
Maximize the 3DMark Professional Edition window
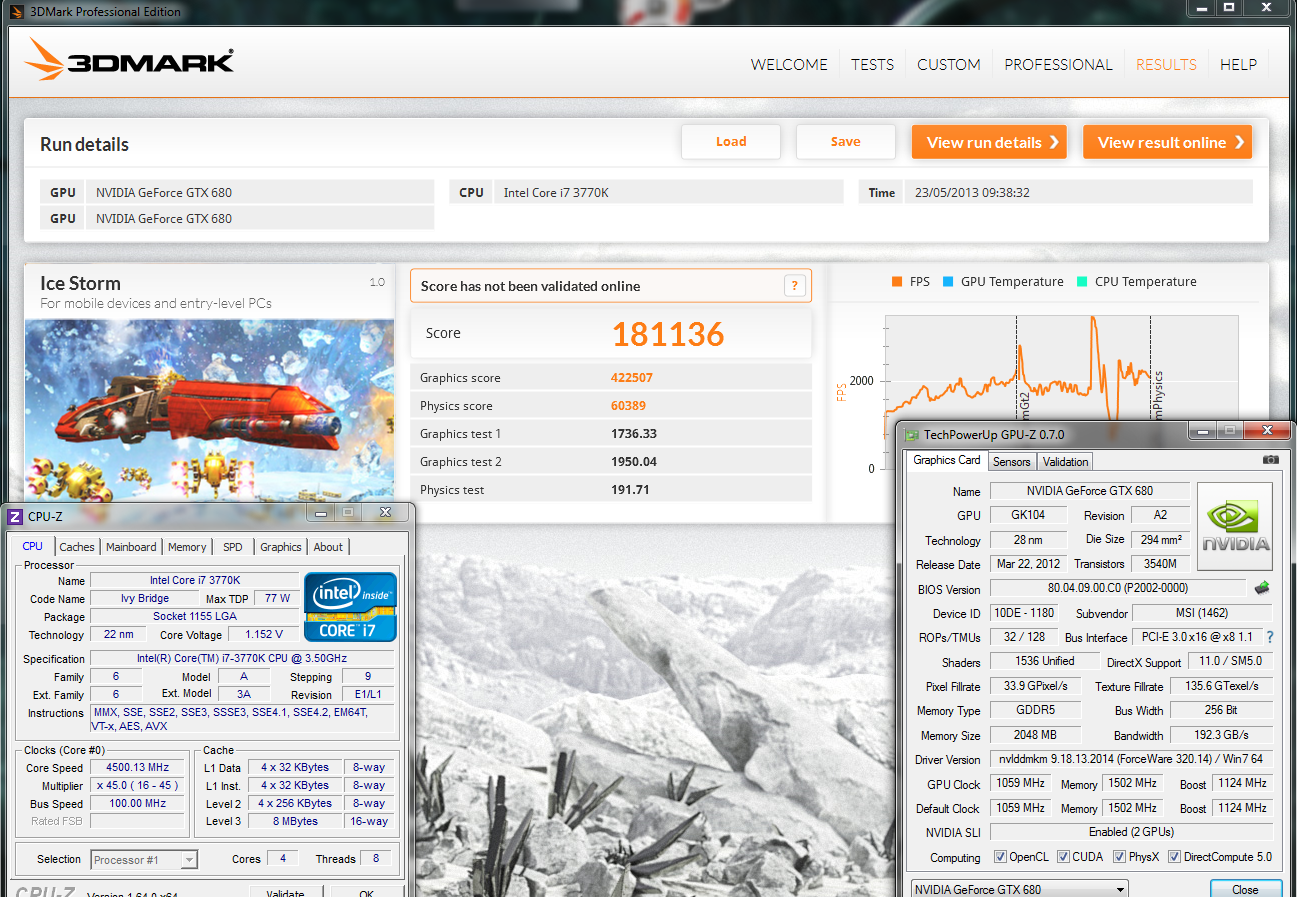(1230, 8)
